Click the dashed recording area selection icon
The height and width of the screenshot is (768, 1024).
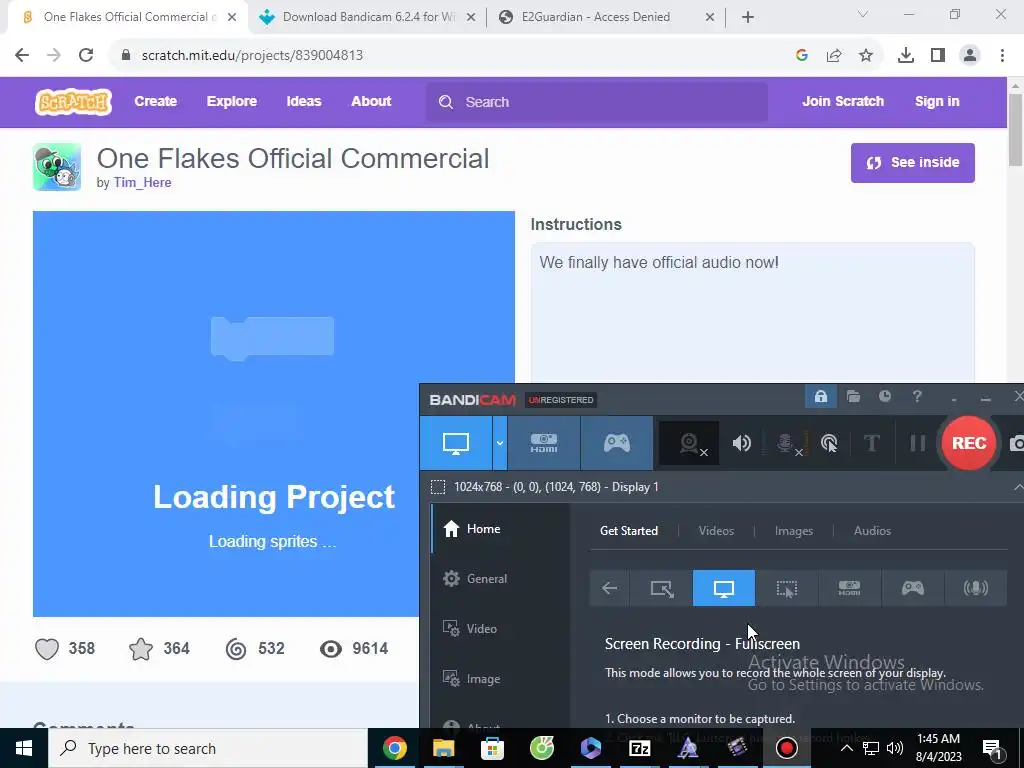coord(438,487)
